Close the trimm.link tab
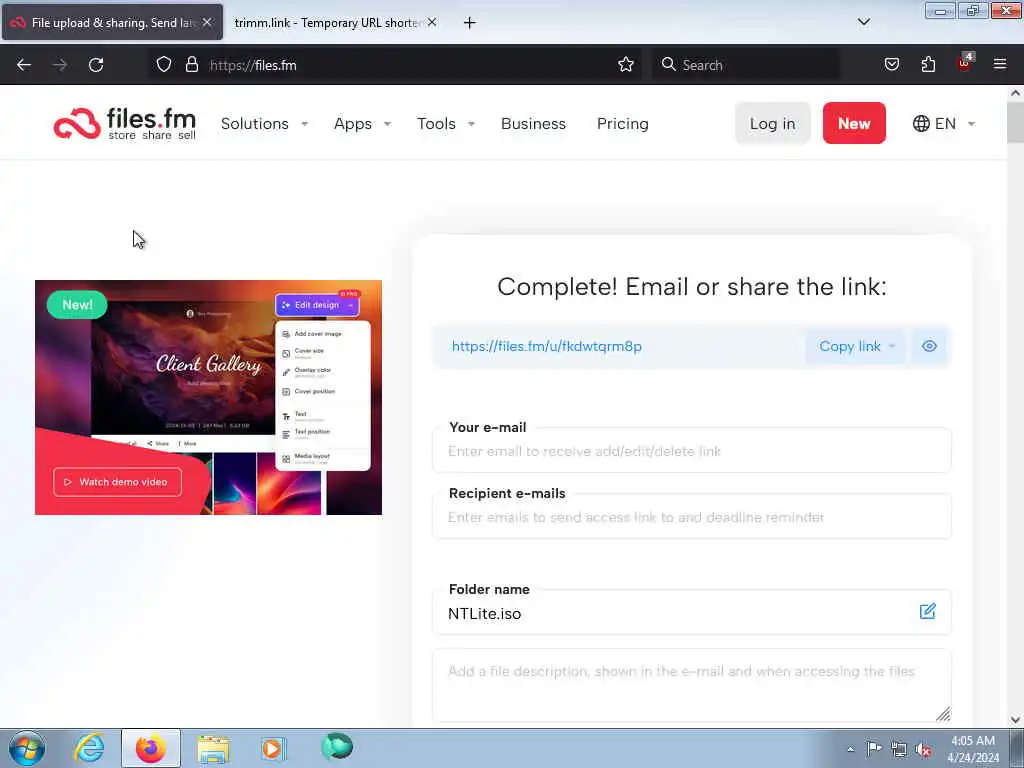1024x768 pixels. tap(432, 22)
